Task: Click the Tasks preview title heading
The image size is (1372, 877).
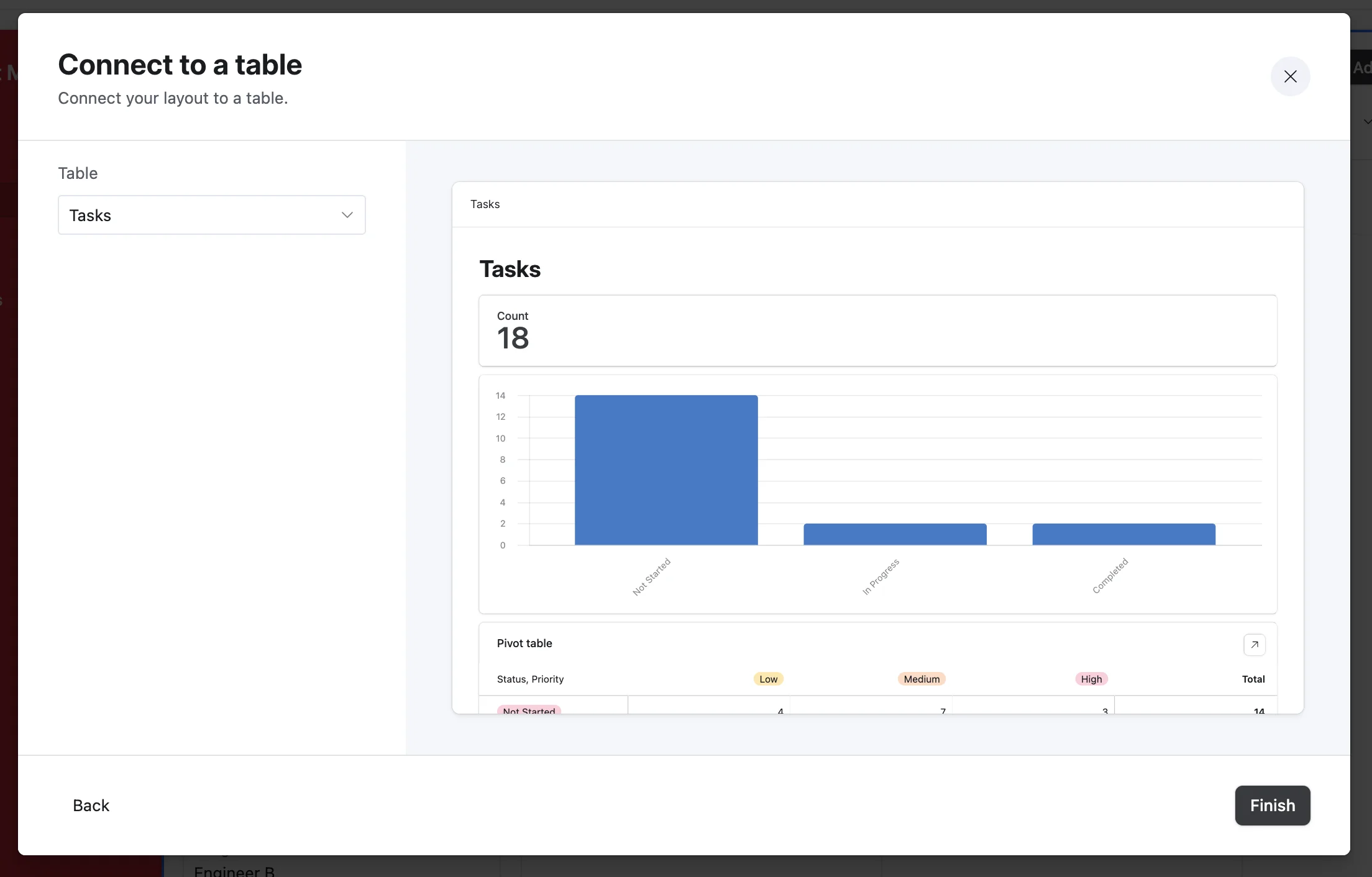Action: coord(510,269)
